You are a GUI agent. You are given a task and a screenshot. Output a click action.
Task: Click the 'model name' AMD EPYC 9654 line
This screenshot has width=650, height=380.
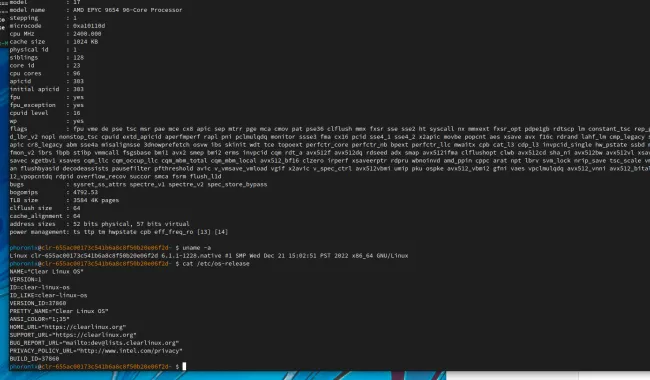(x=96, y=10)
